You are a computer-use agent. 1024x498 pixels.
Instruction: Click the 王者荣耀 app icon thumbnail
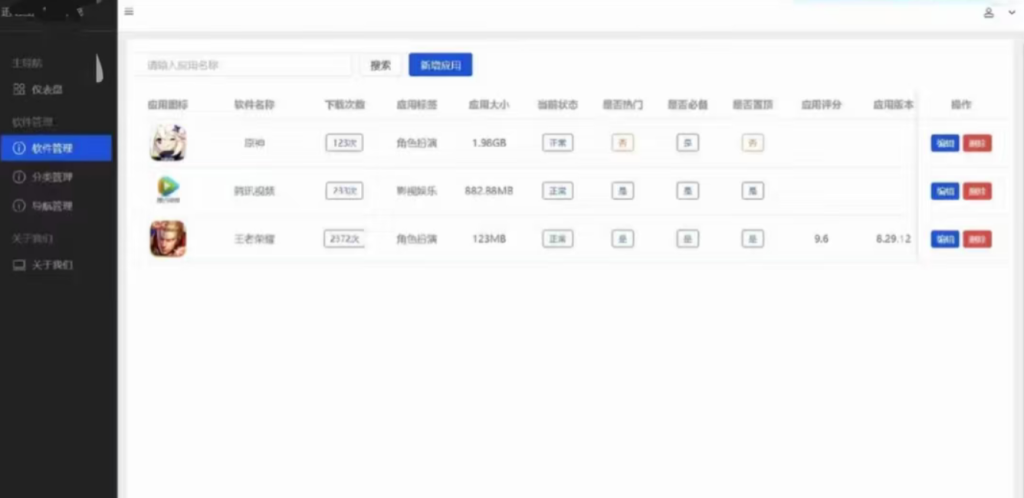168,239
